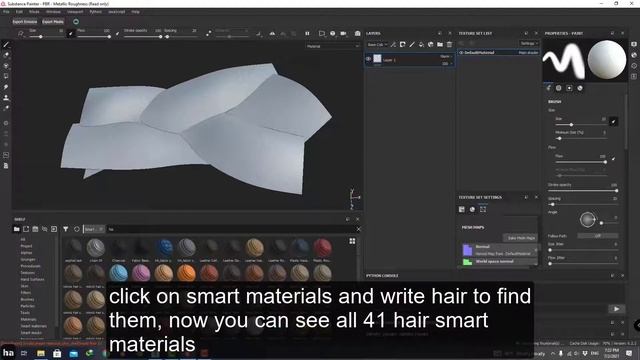
Task: Add a paint layer in Layers panel
Action: [x=412, y=44]
